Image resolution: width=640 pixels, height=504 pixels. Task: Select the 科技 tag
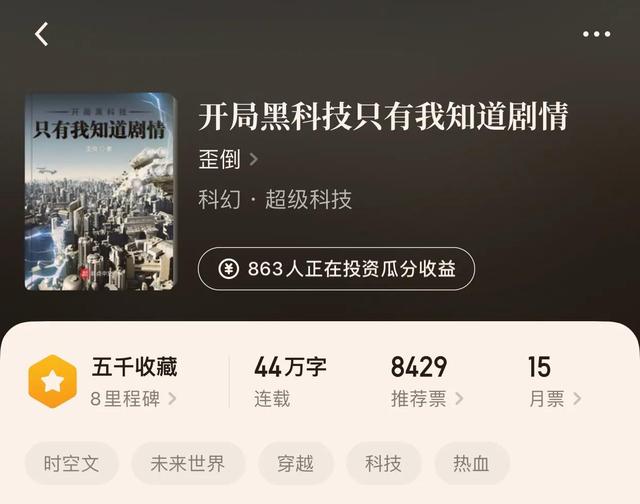point(383,464)
